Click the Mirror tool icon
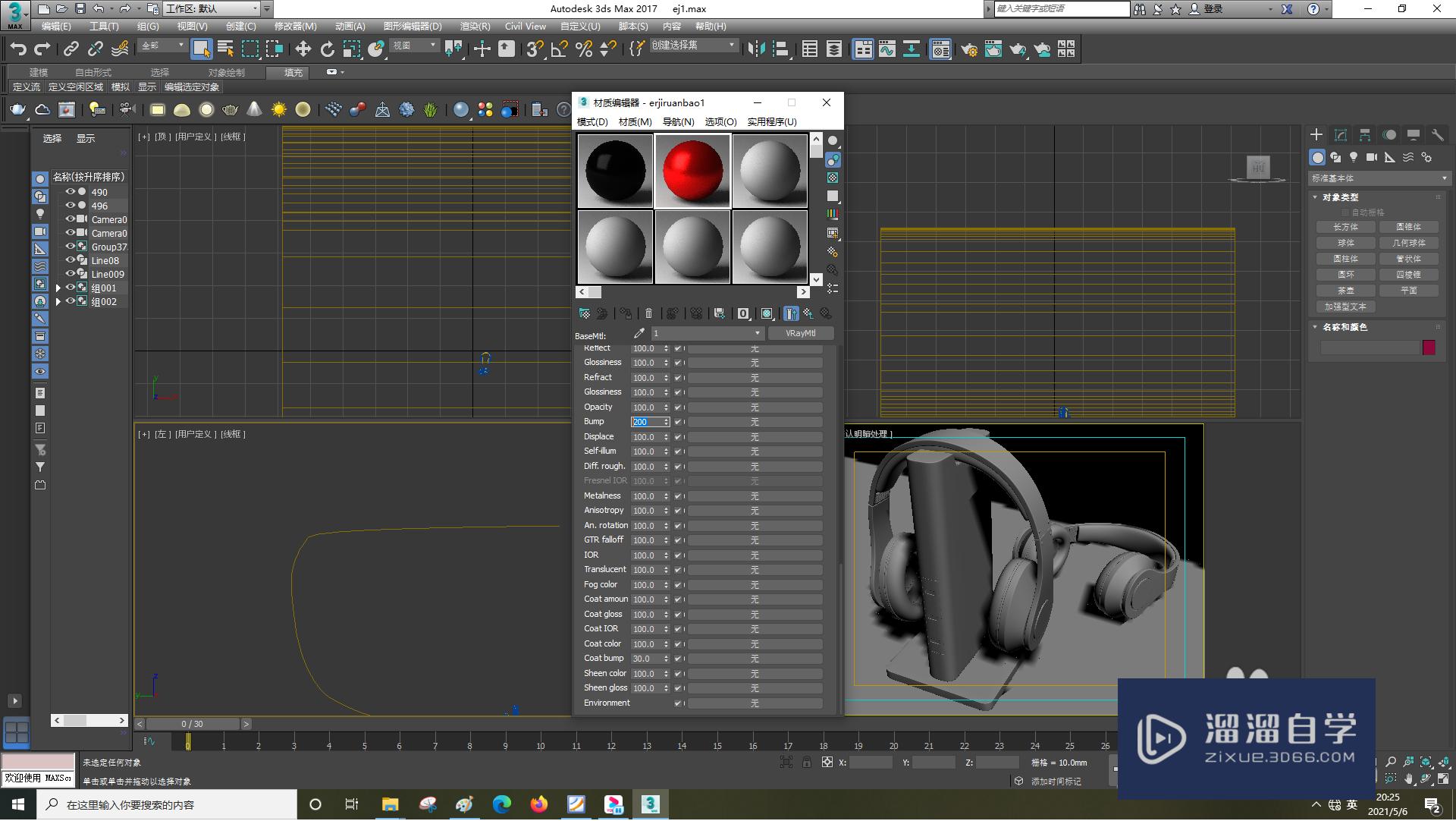The height and width of the screenshot is (821, 1456). pyautogui.click(x=756, y=49)
